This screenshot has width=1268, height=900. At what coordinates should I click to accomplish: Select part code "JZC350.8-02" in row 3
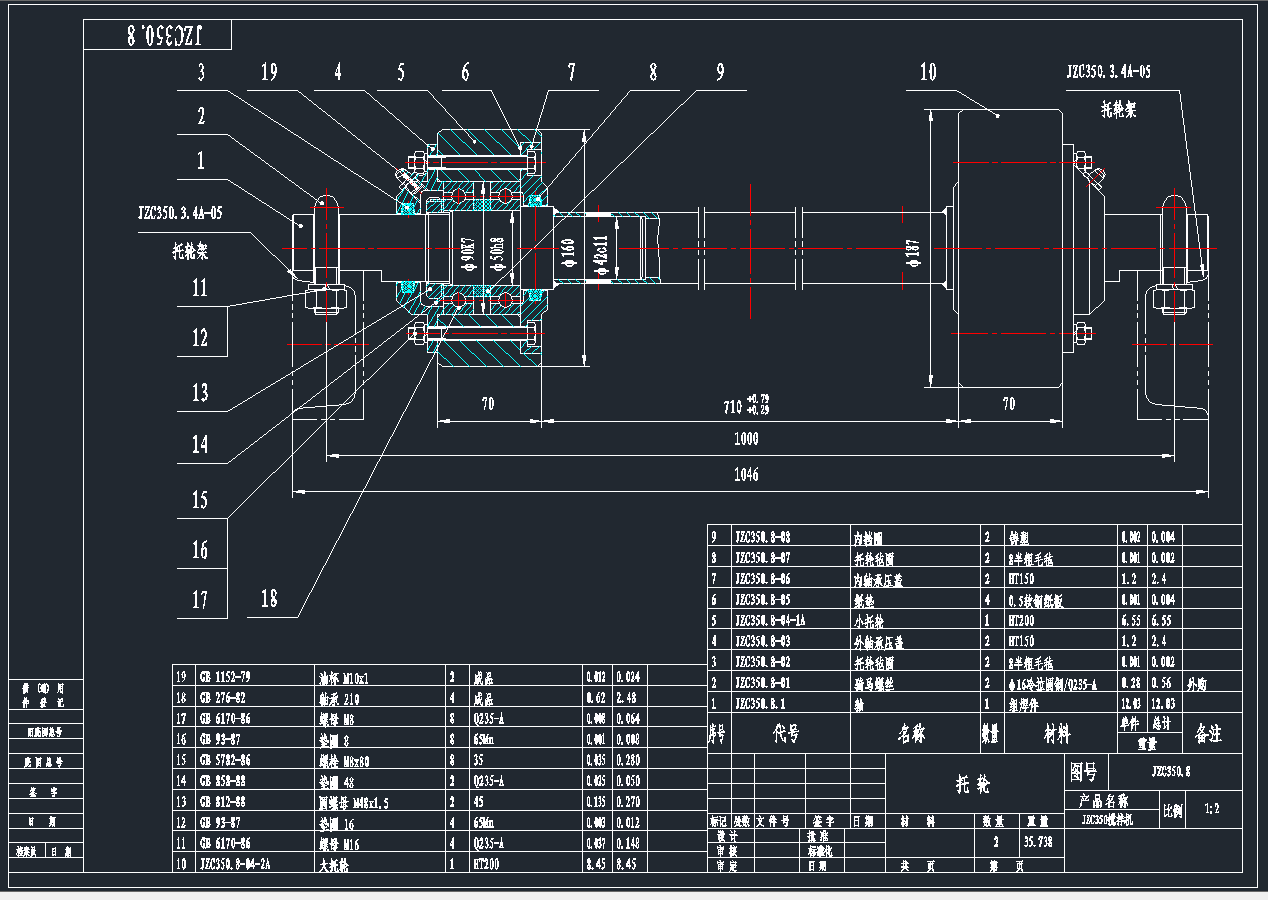pos(763,662)
